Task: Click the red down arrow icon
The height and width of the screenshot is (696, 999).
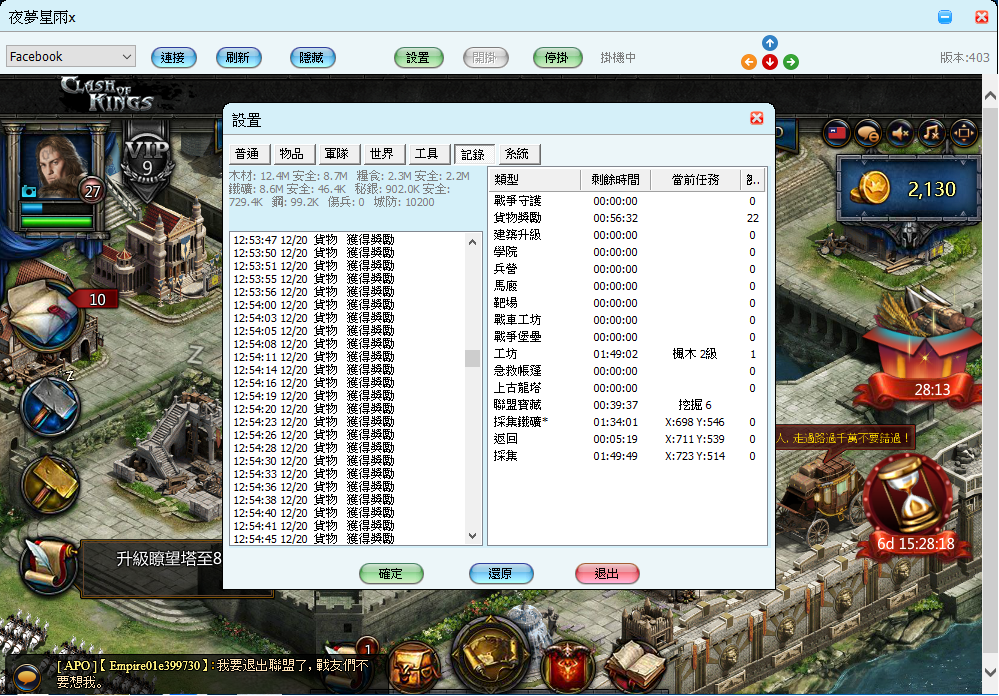Action: click(x=770, y=62)
